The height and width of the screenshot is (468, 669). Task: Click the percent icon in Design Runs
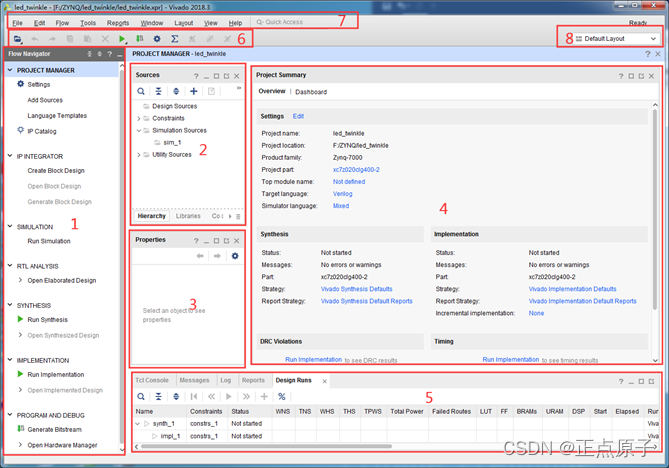pos(282,397)
